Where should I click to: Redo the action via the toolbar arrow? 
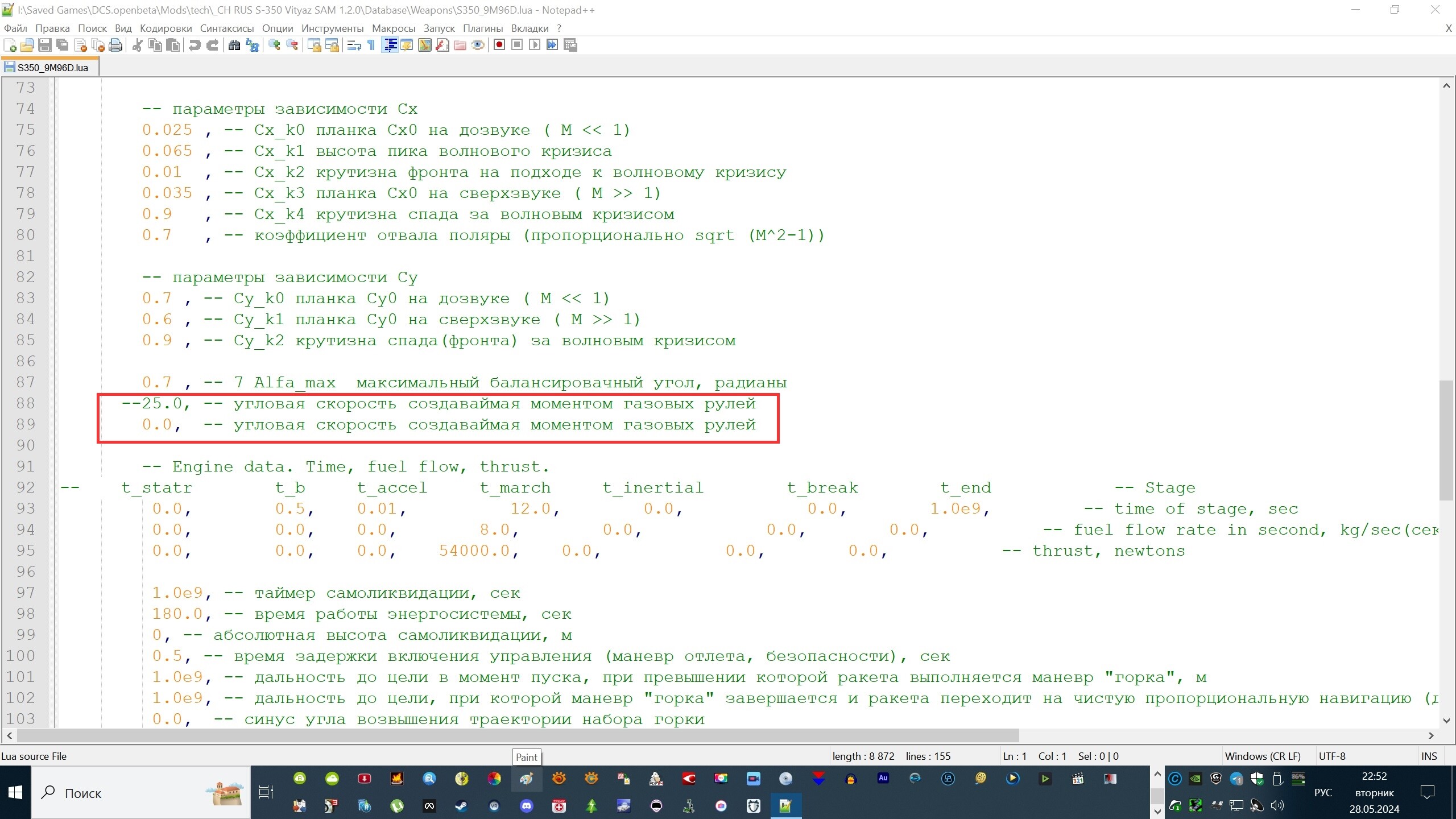212,45
